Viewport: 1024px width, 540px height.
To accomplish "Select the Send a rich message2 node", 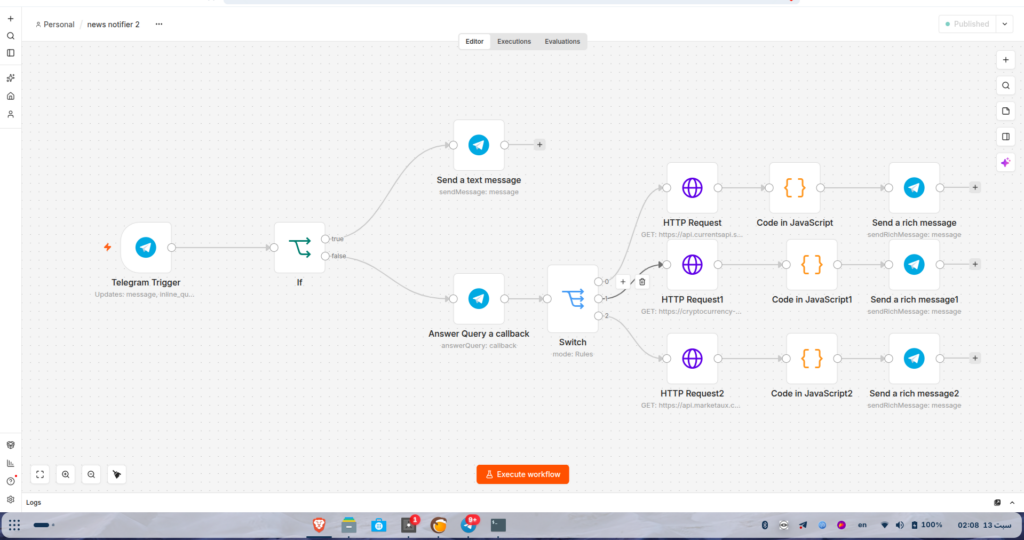I will point(914,358).
